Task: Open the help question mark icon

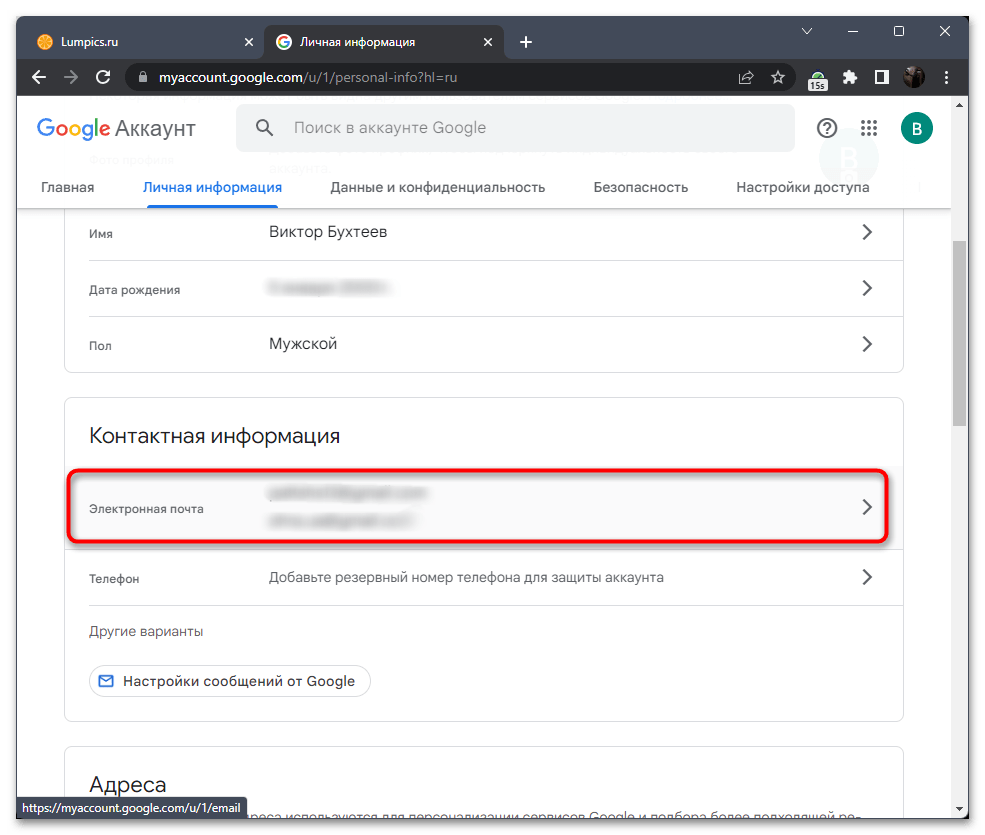Action: (x=827, y=128)
